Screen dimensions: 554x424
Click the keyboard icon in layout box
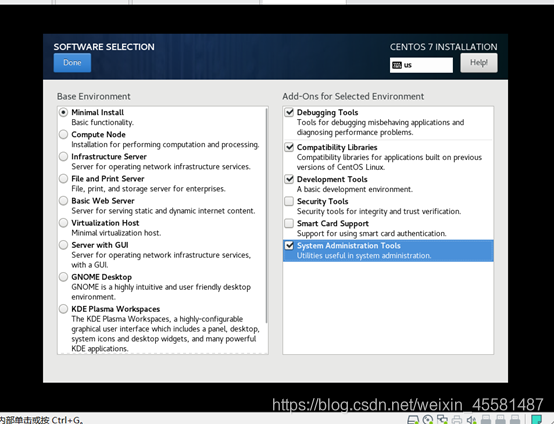click(397, 65)
